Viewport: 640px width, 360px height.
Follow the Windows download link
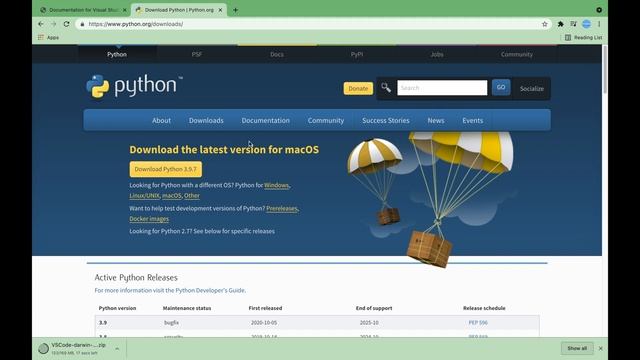click(276, 185)
